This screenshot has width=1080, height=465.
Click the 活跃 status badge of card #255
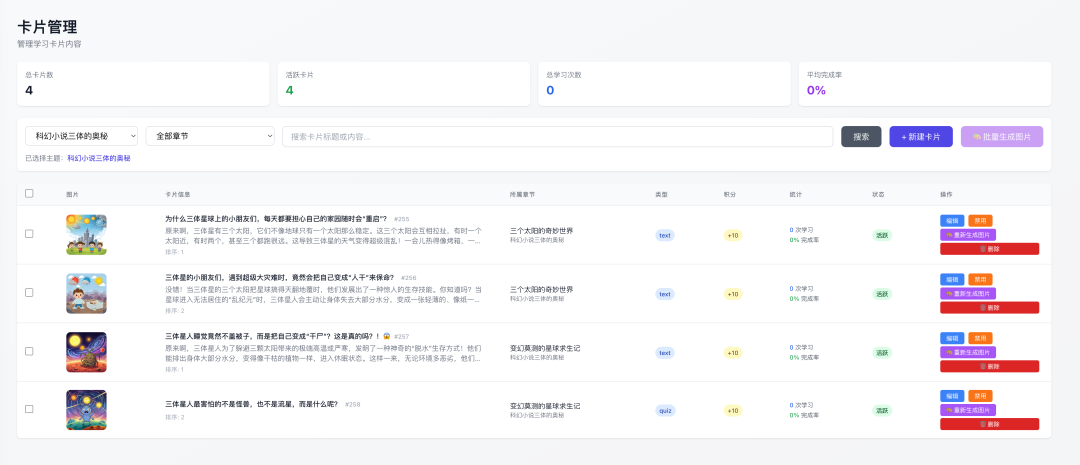click(882, 236)
